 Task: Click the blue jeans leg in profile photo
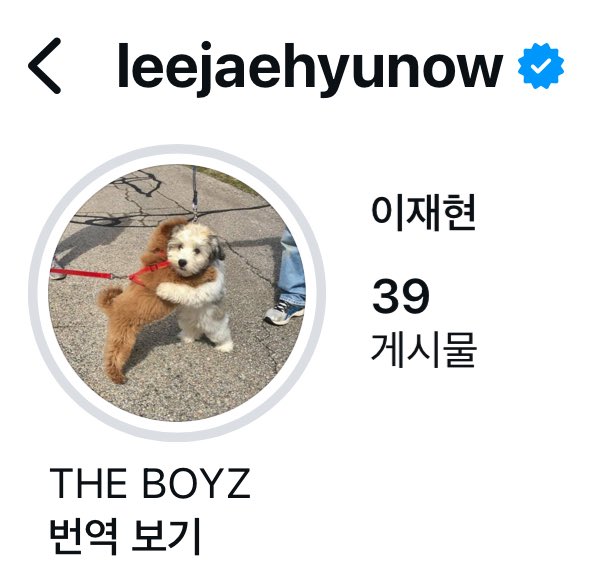click(292, 267)
